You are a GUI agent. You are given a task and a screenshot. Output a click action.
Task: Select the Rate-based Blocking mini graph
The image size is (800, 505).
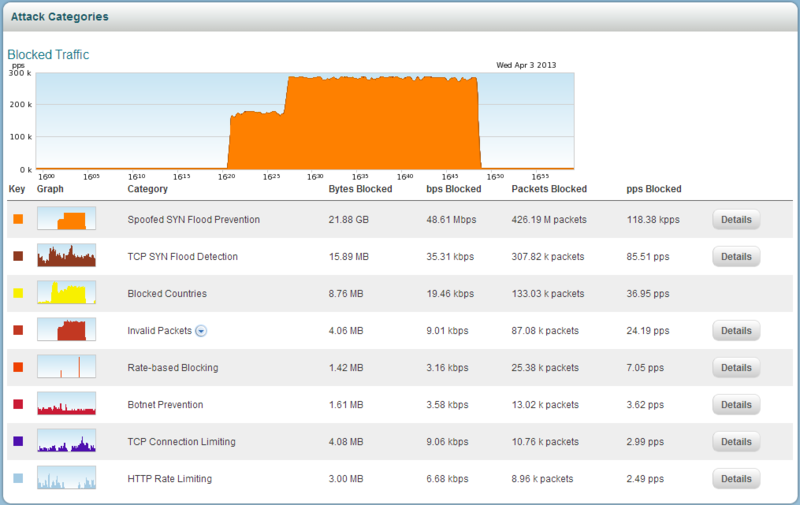(66, 366)
